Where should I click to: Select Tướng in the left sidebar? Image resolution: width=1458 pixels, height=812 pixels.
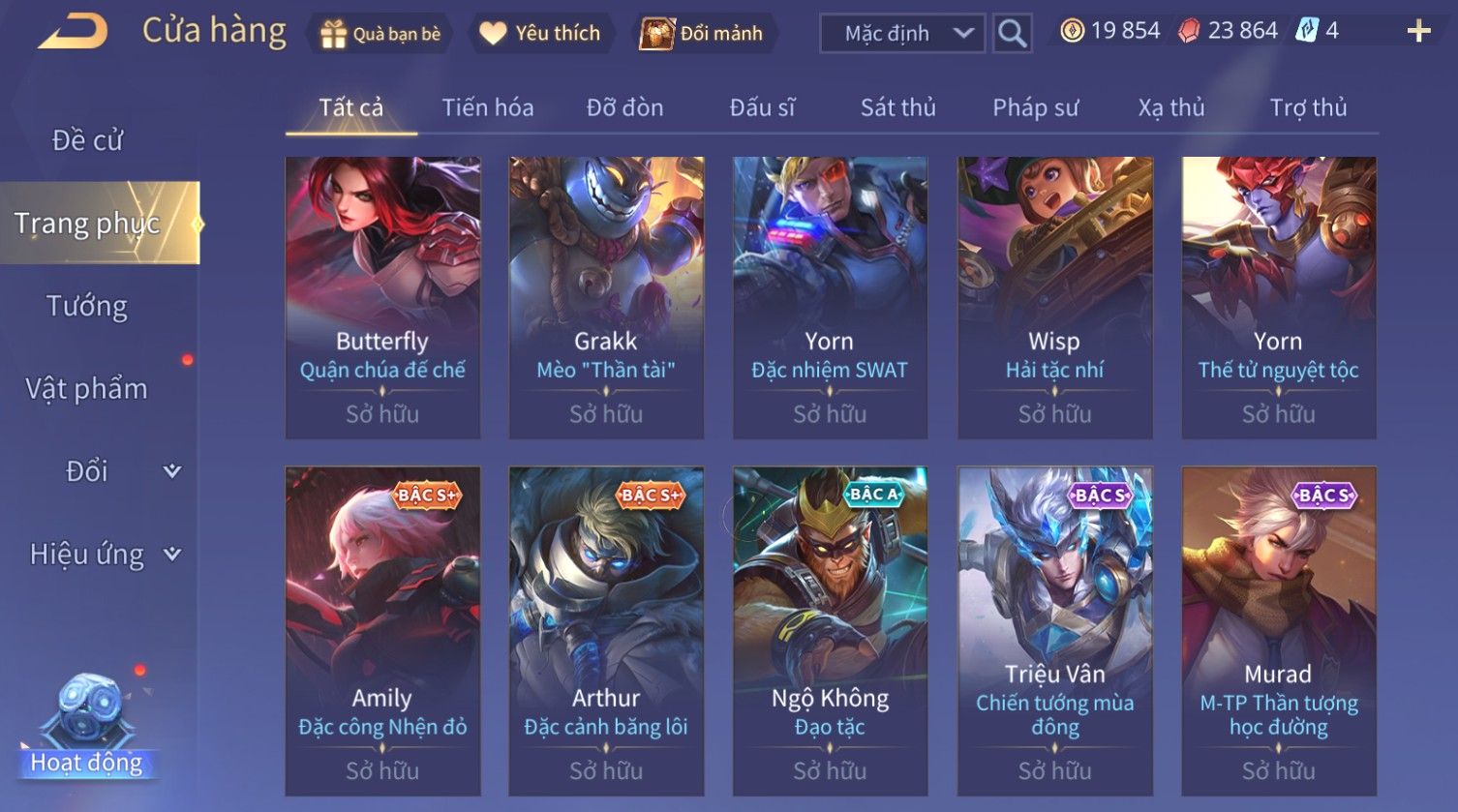coord(87,306)
